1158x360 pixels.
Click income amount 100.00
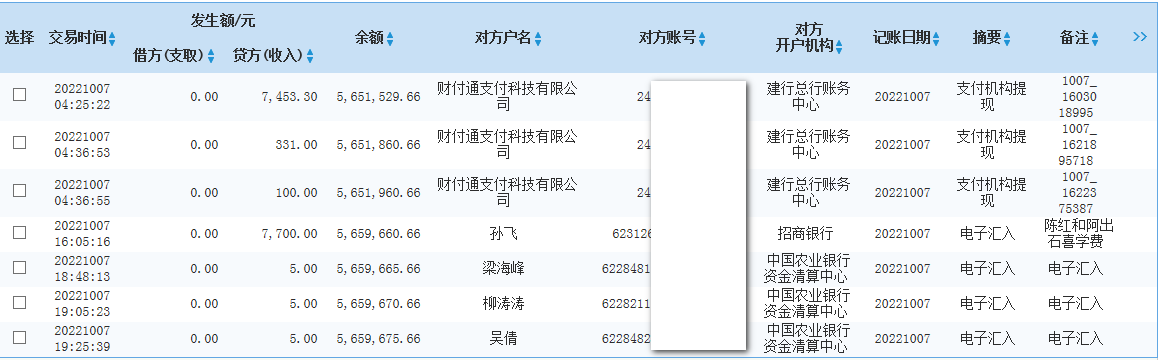(296, 193)
